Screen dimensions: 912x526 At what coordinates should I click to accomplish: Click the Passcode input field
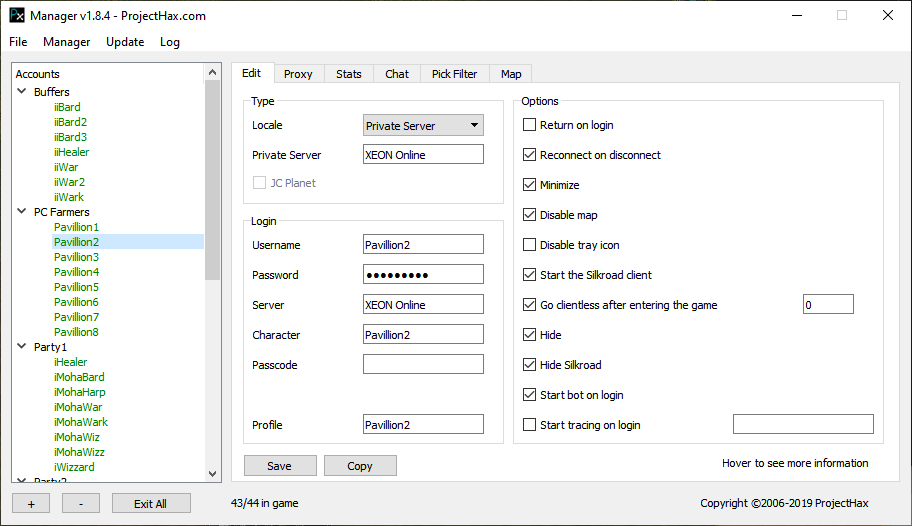coord(423,365)
